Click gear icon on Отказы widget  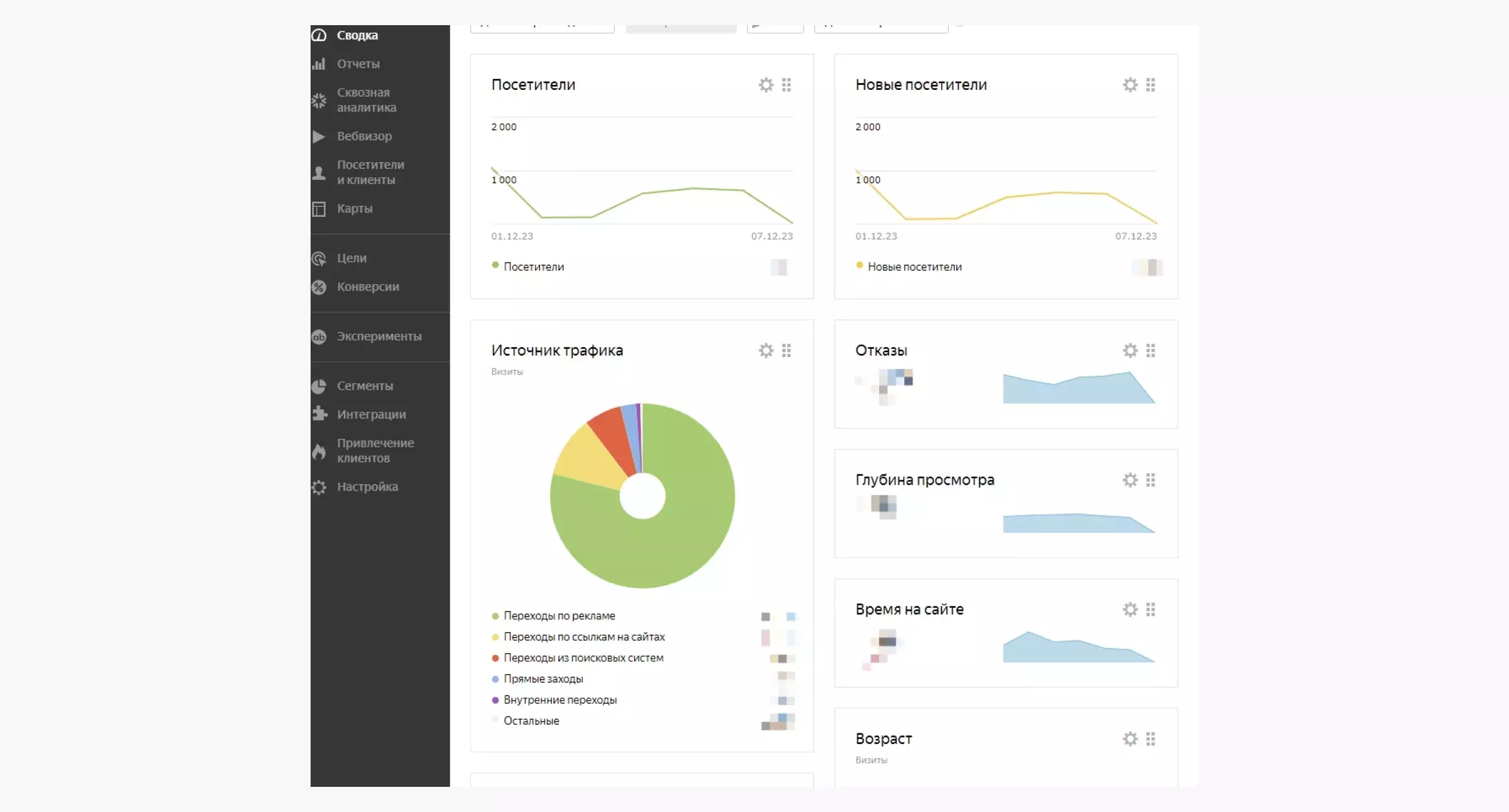[1130, 351]
